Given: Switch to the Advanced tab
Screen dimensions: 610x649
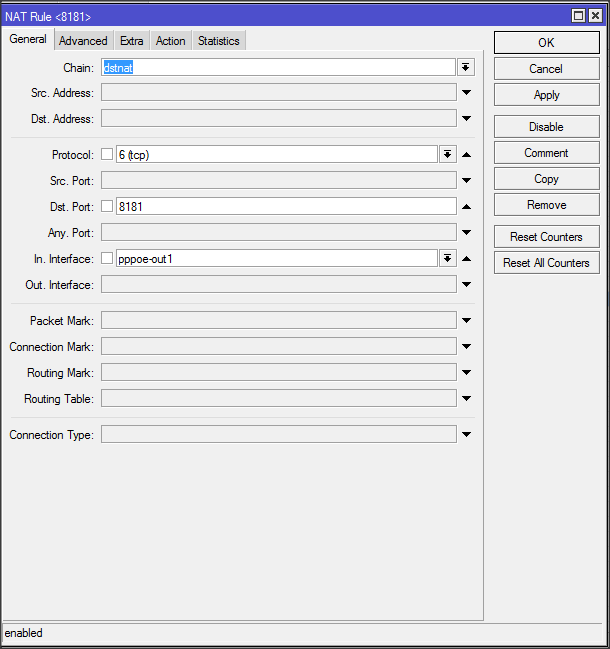Looking at the screenshot, I should [83, 41].
